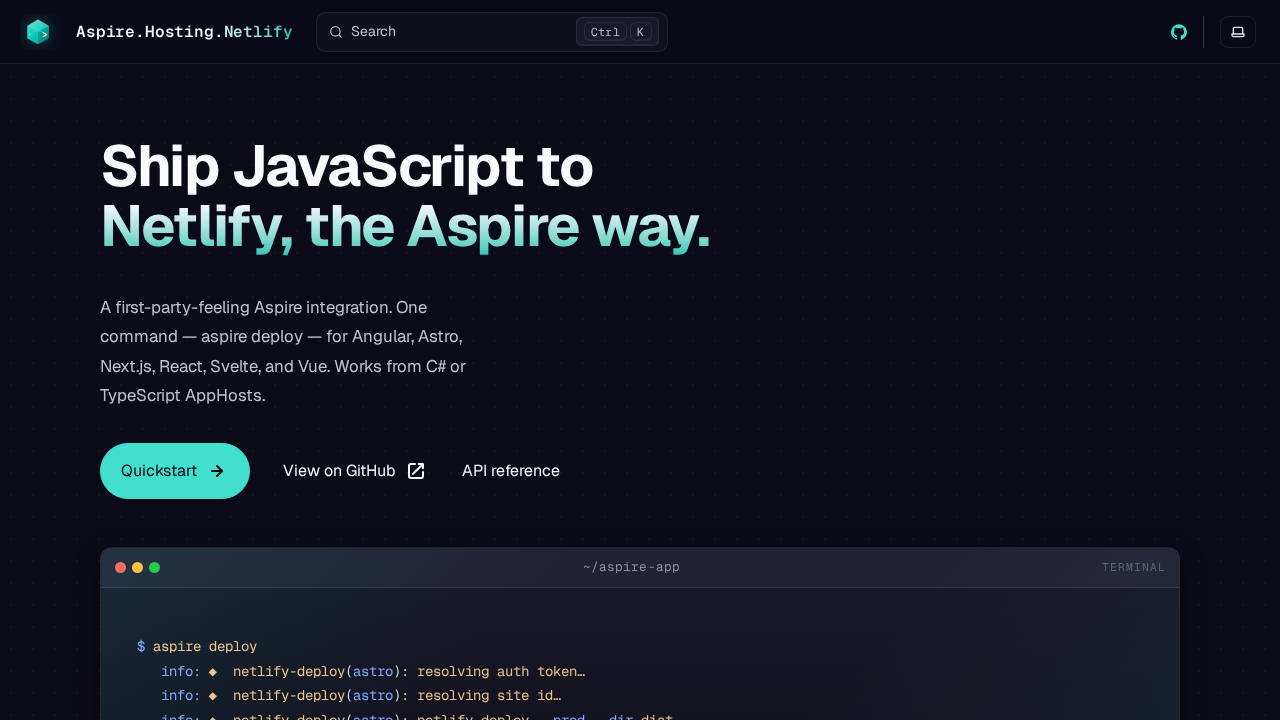
Task: Open the GitHub repository icon in header
Action: [1179, 32]
